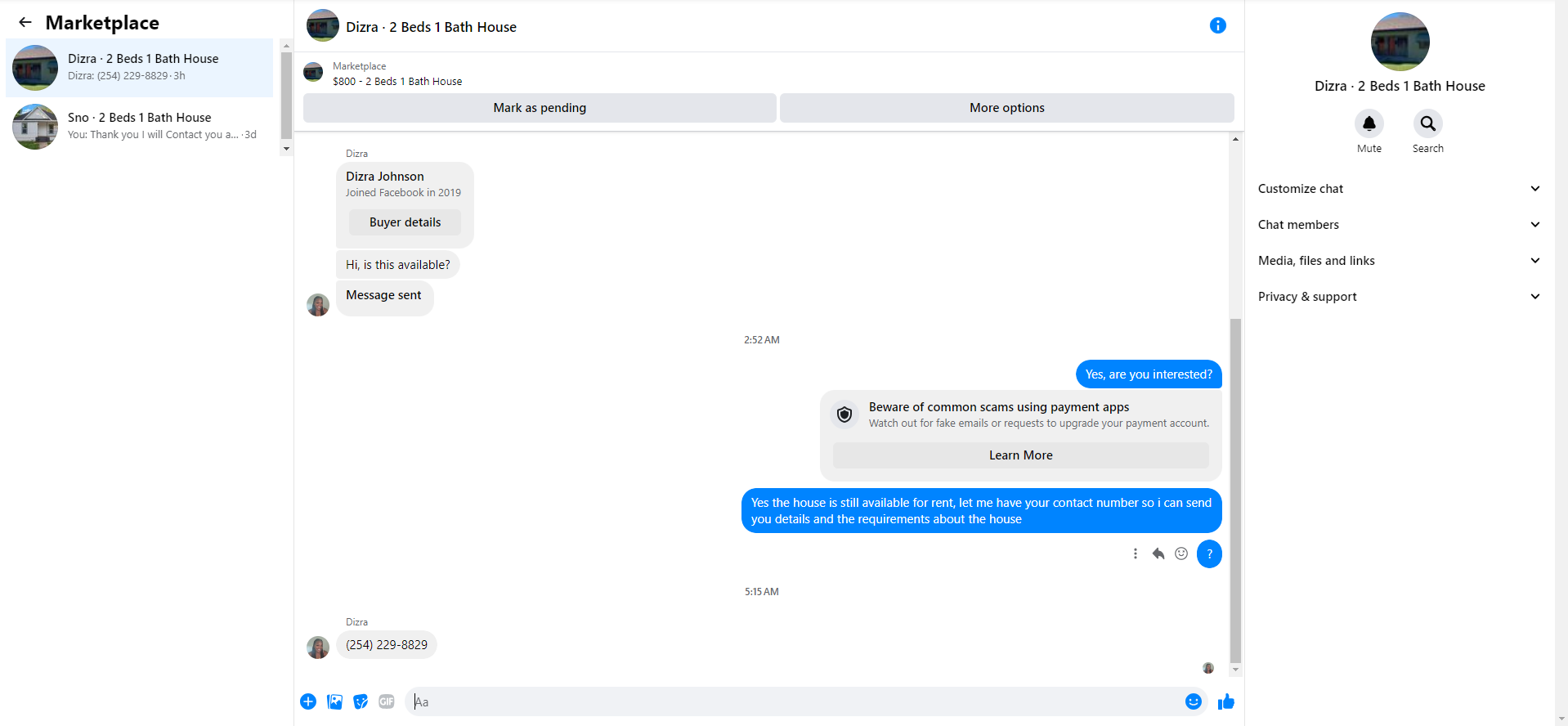The width and height of the screenshot is (1568, 726).
Task: Send a thumbs up like
Action: point(1225,701)
